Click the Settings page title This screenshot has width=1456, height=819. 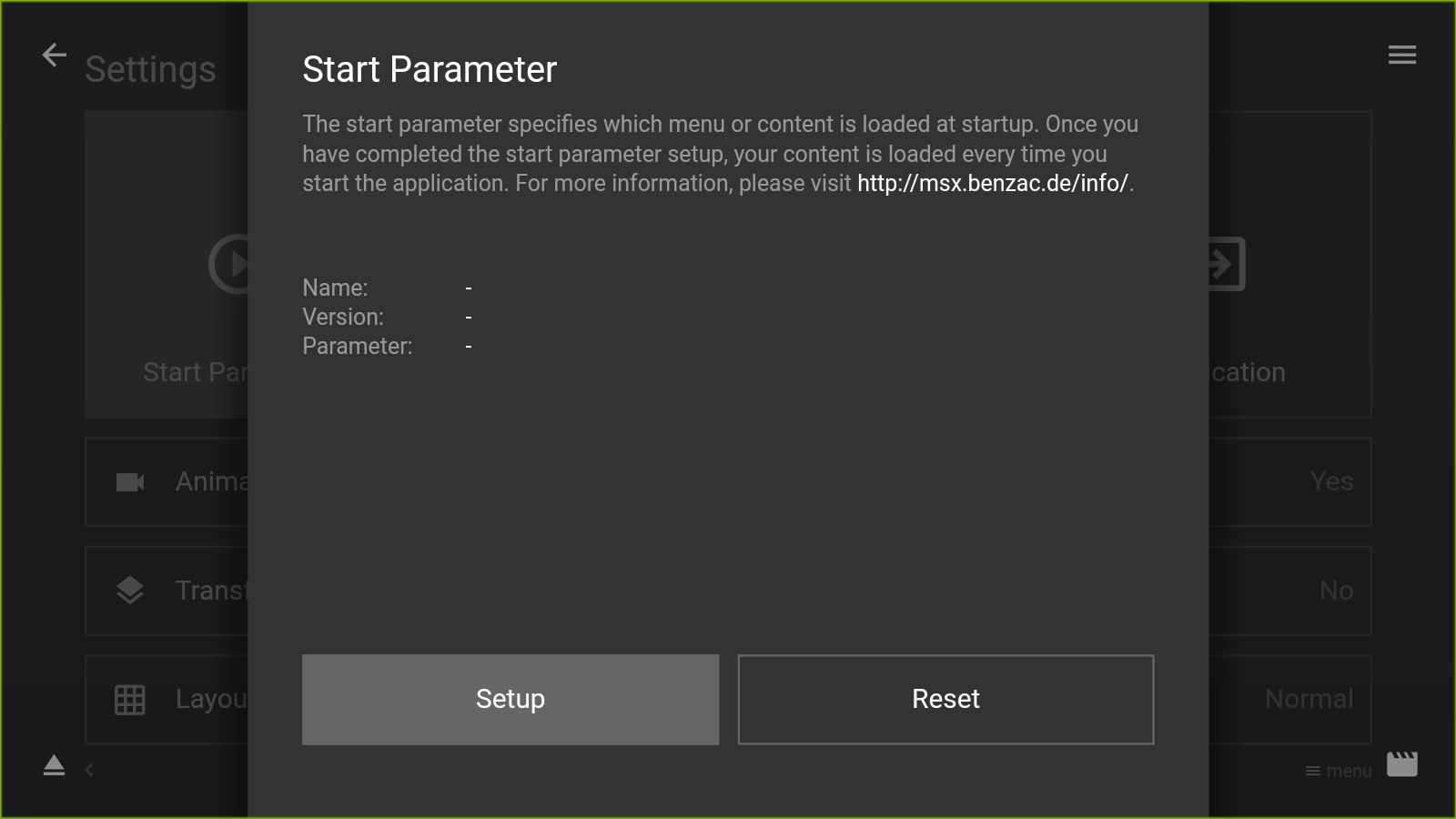pyautogui.click(x=150, y=70)
